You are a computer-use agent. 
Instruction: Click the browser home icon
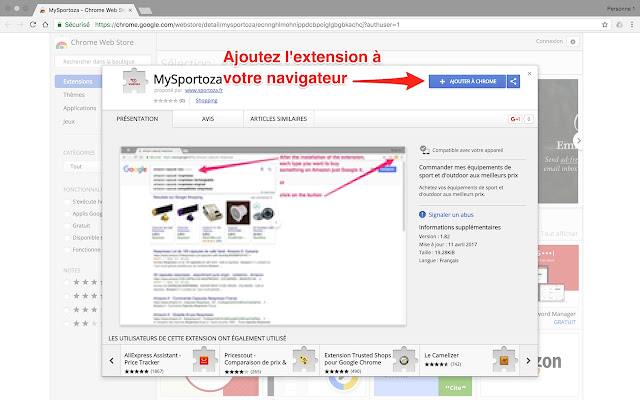[45, 24]
